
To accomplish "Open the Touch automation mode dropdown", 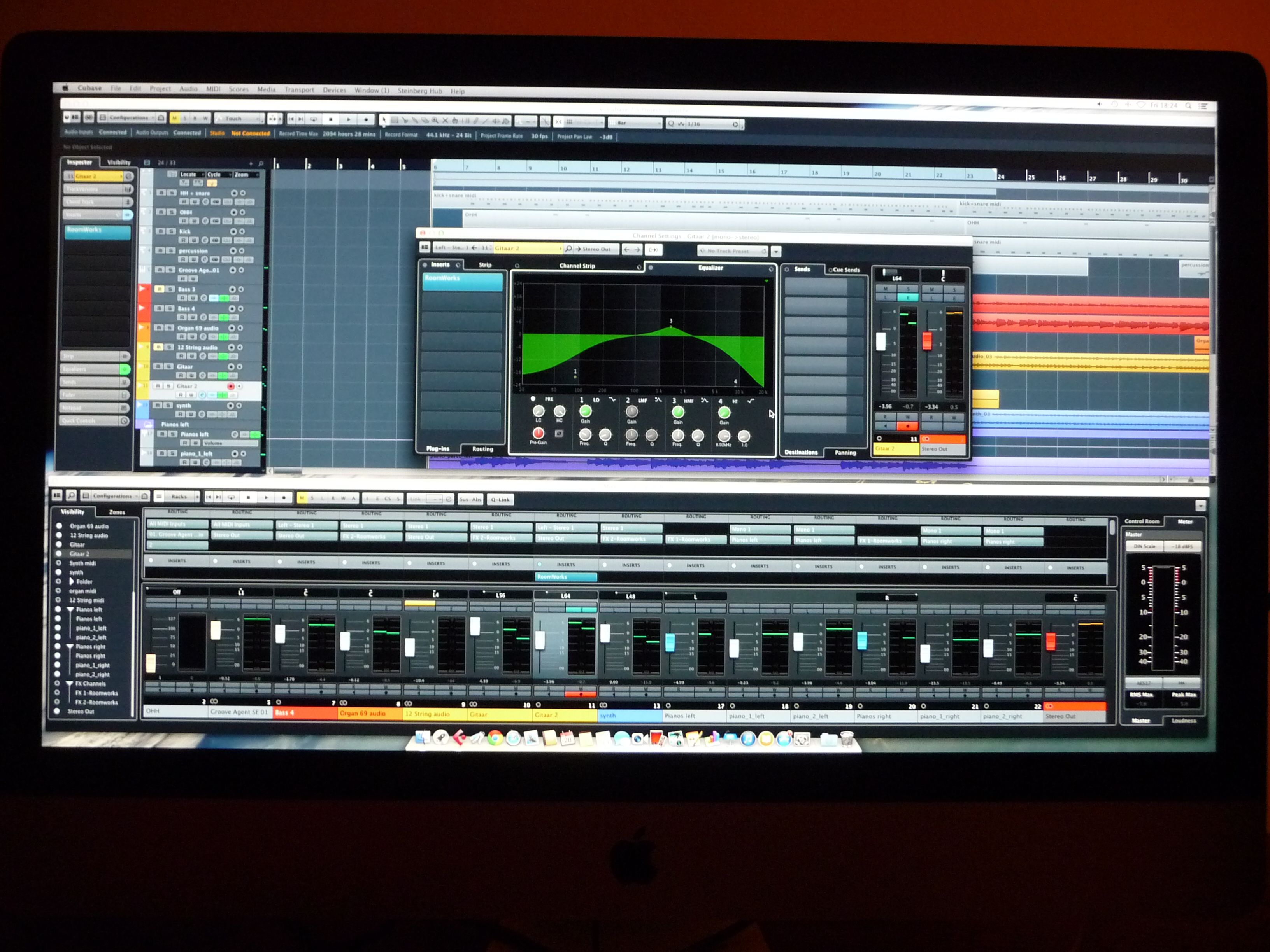I will click(x=238, y=119).
